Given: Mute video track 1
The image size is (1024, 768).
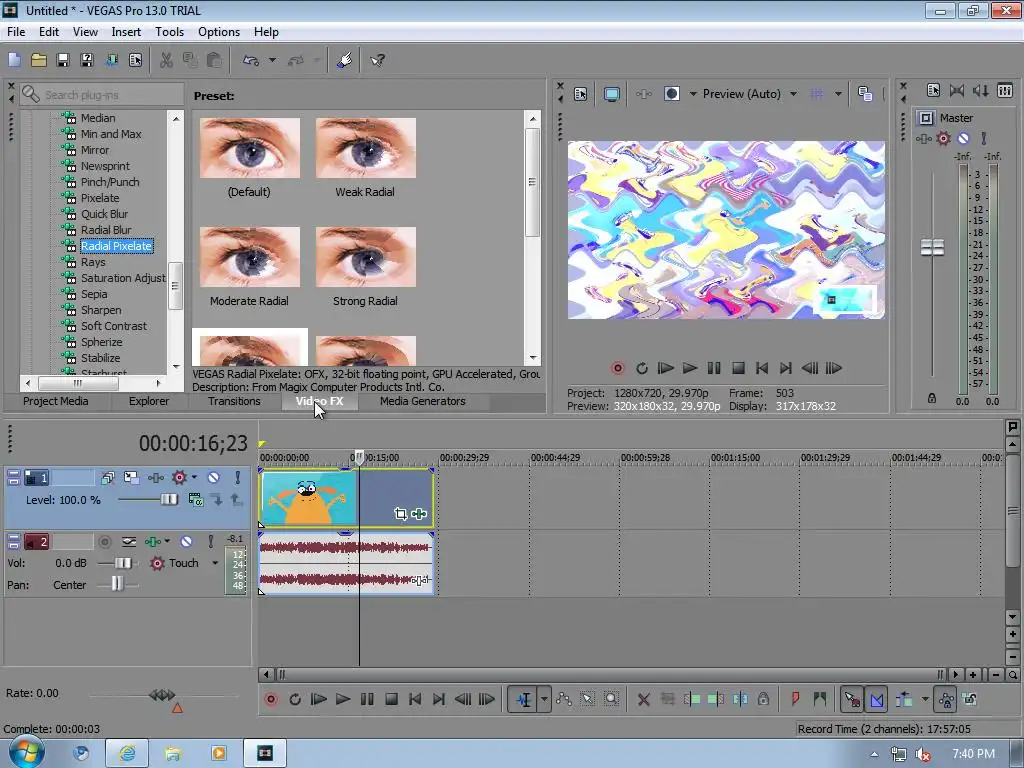Looking at the screenshot, I should pos(214,477).
